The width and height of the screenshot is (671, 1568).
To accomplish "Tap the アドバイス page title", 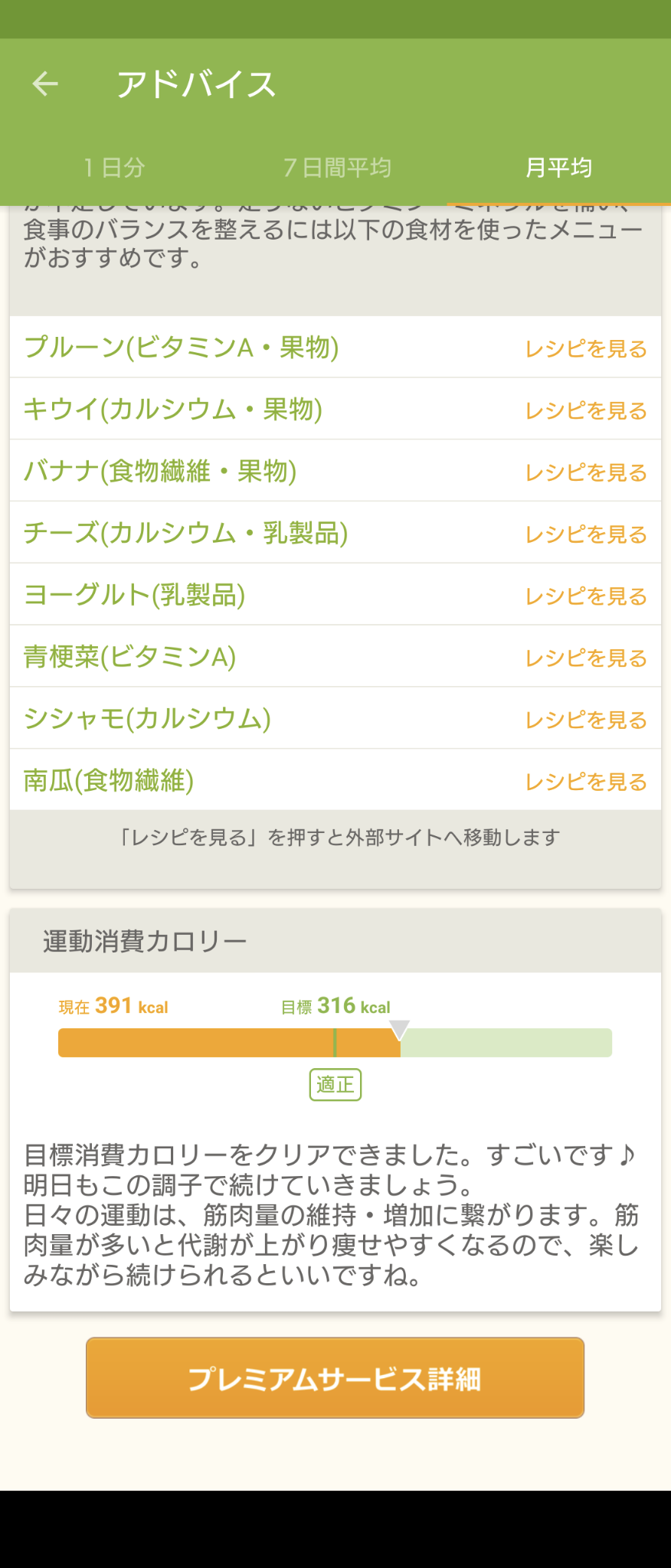I will tap(196, 84).
